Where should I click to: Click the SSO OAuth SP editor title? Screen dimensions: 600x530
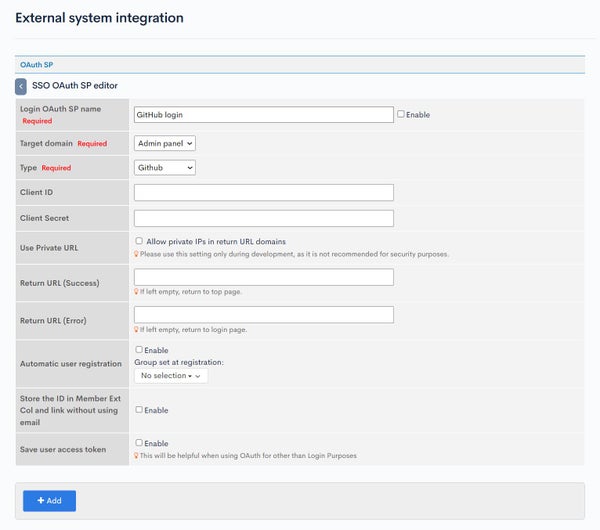click(x=75, y=86)
